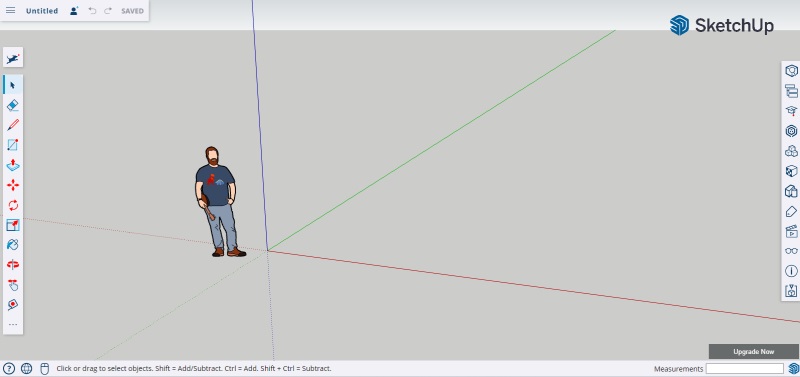The image size is (800, 377).
Task: Open the Instructor graduation cap panel
Action: [x=791, y=111]
